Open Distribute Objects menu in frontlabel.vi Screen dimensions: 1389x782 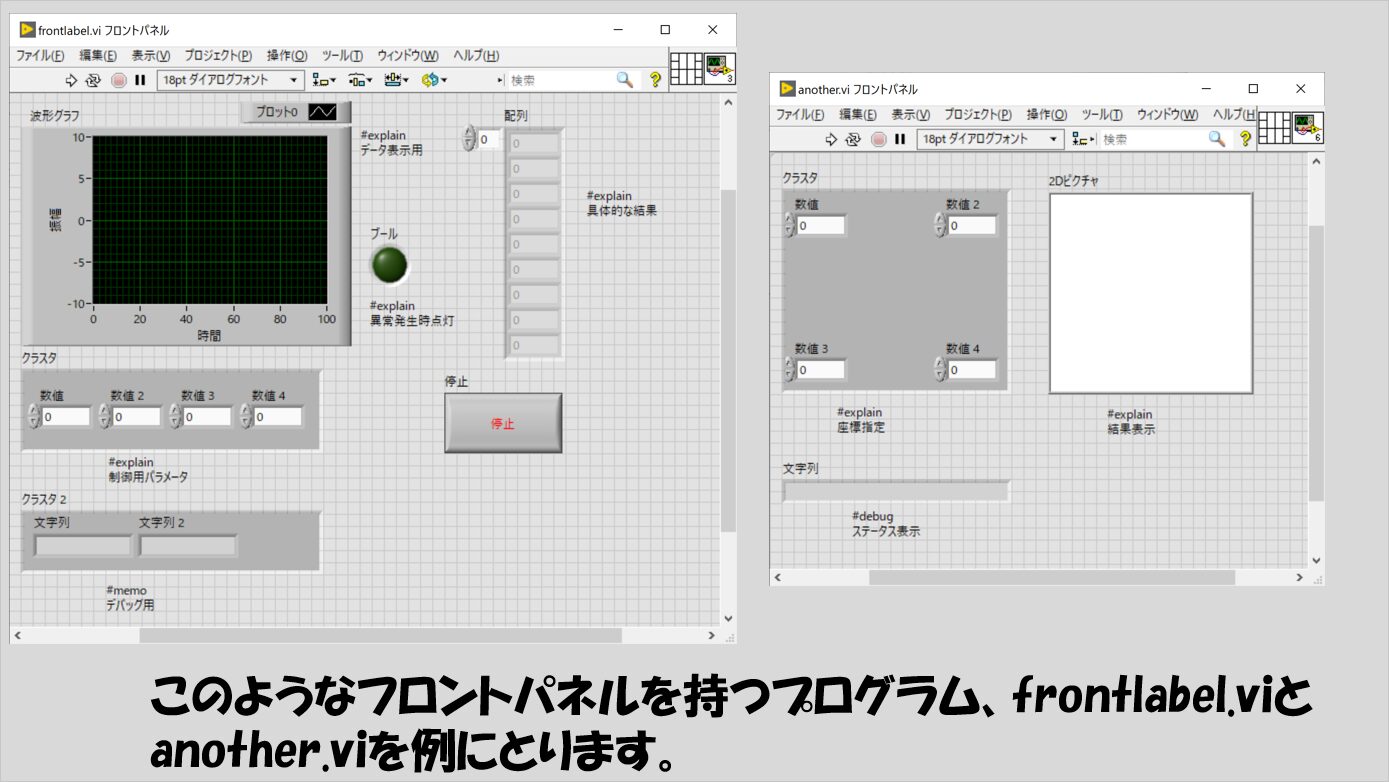coord(360,80)
